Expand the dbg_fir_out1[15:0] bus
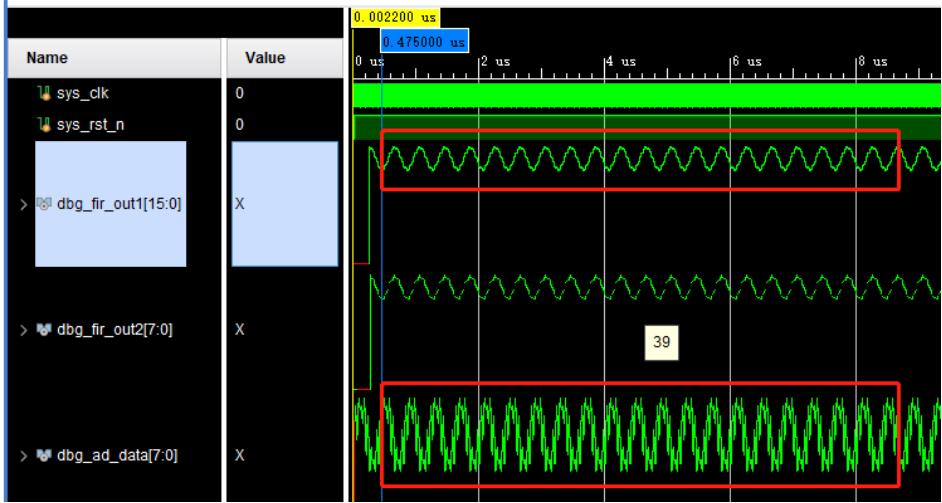Image resolution: width=942 pixels, height=503 pixels. [25, 204]
